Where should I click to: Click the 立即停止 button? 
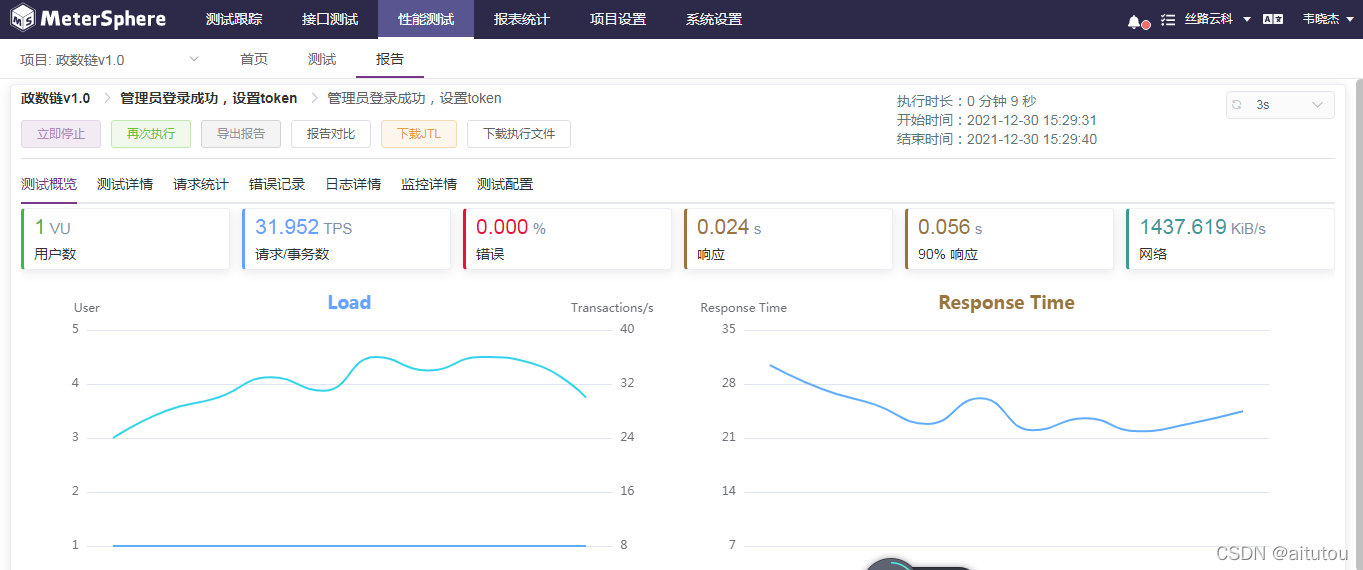coord(61,134)
